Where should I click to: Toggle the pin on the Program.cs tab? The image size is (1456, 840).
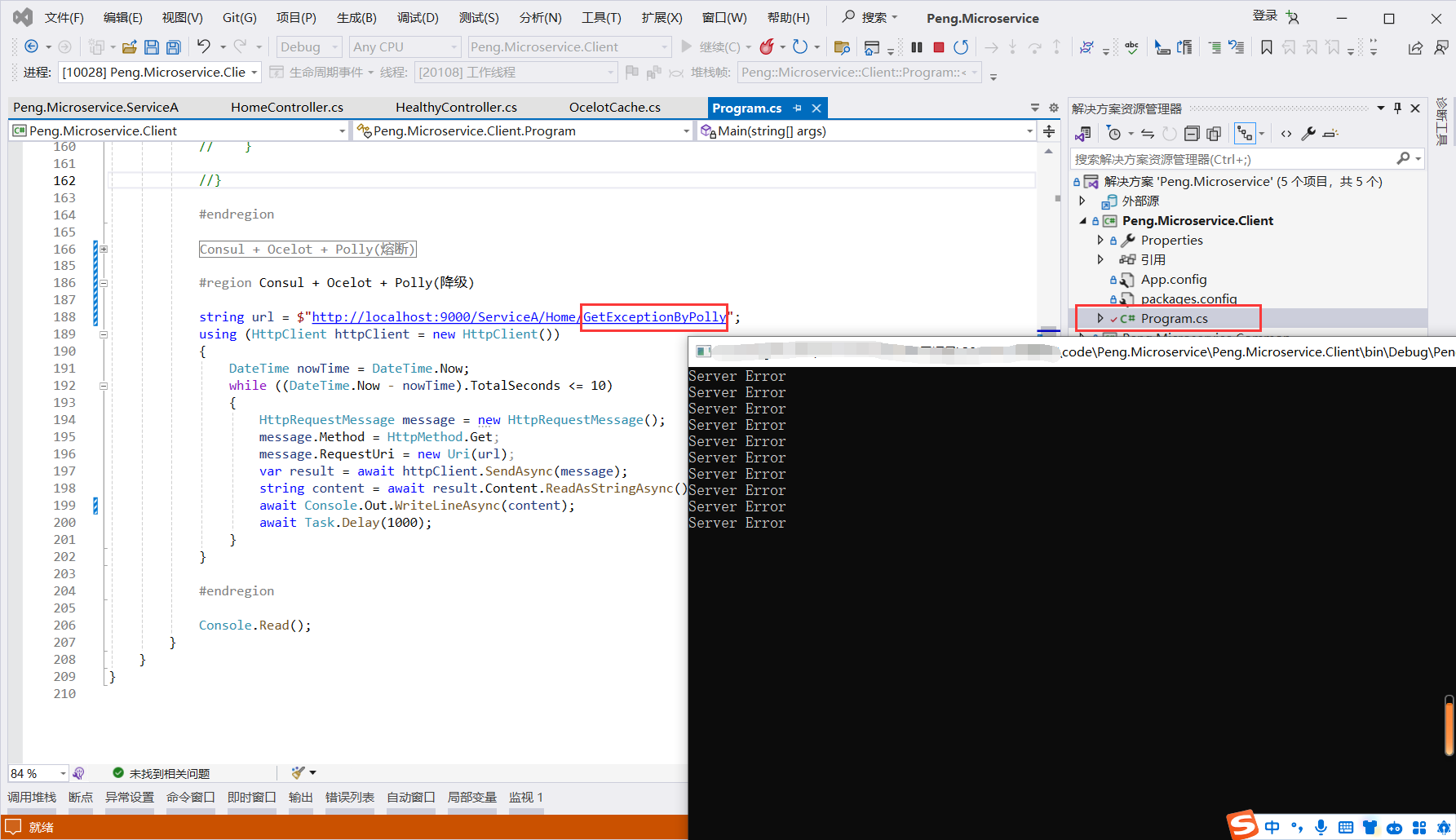tap(797, 108)
